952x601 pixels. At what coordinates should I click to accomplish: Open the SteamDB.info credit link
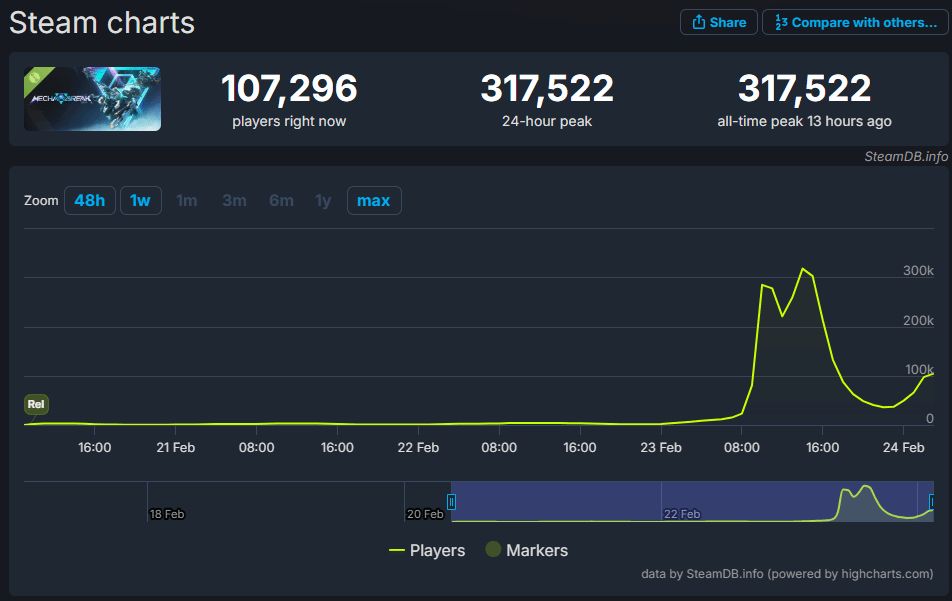(906, 157)
